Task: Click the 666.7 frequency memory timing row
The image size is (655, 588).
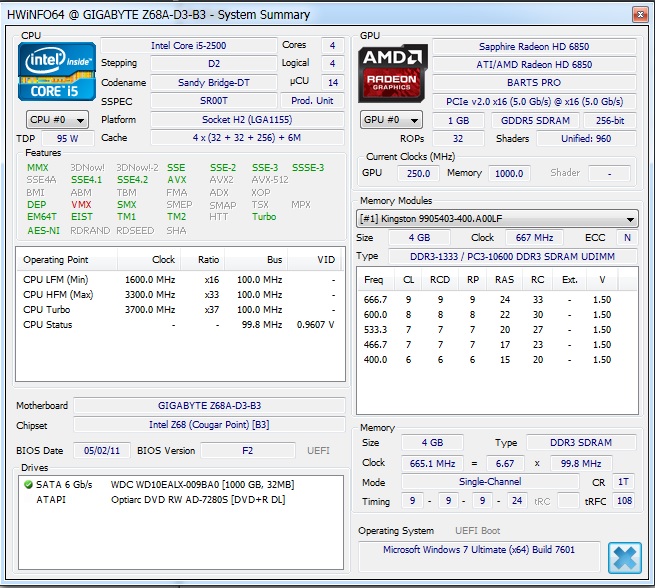Action: [490, 299]
